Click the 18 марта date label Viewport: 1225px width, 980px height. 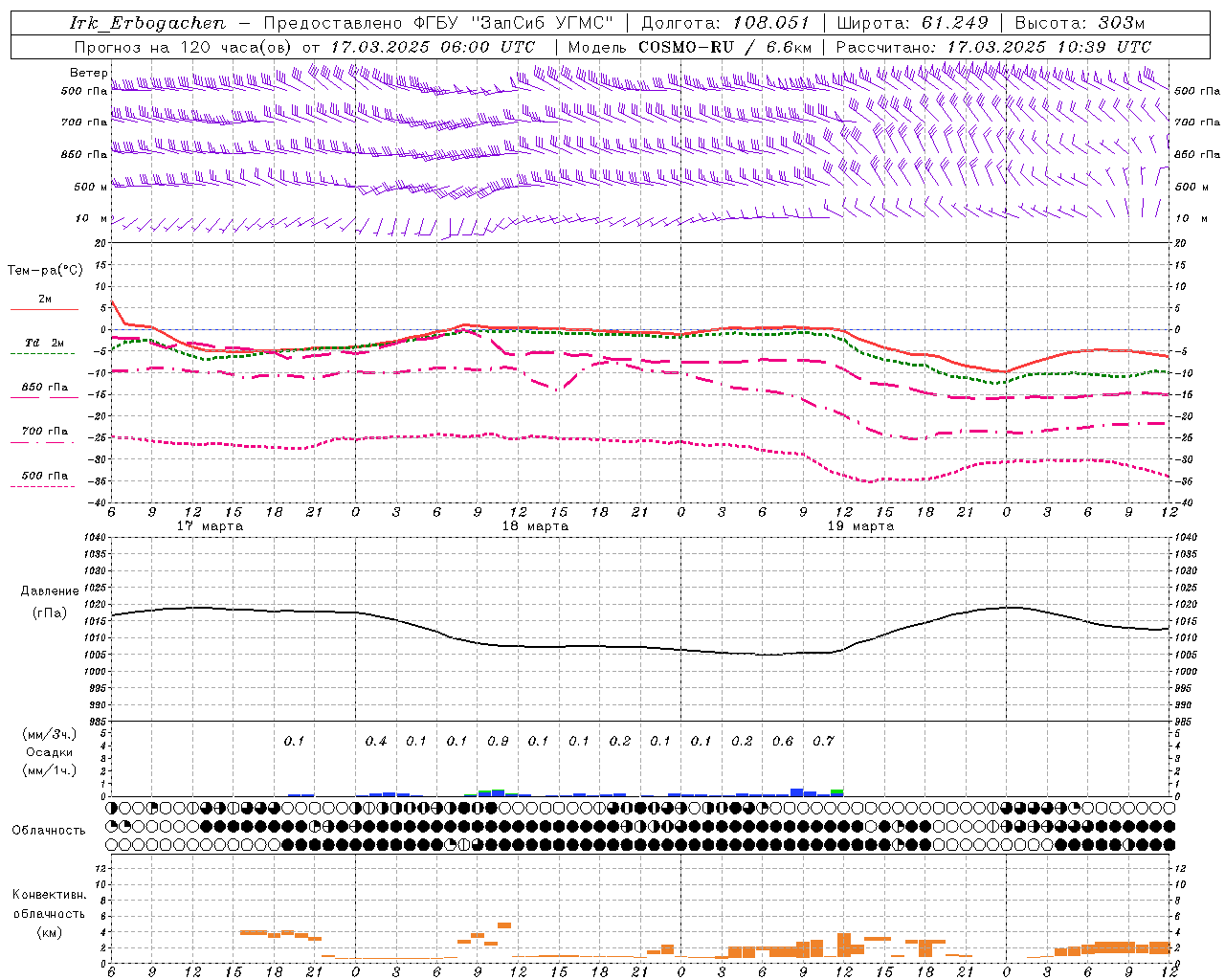point(535,526)
